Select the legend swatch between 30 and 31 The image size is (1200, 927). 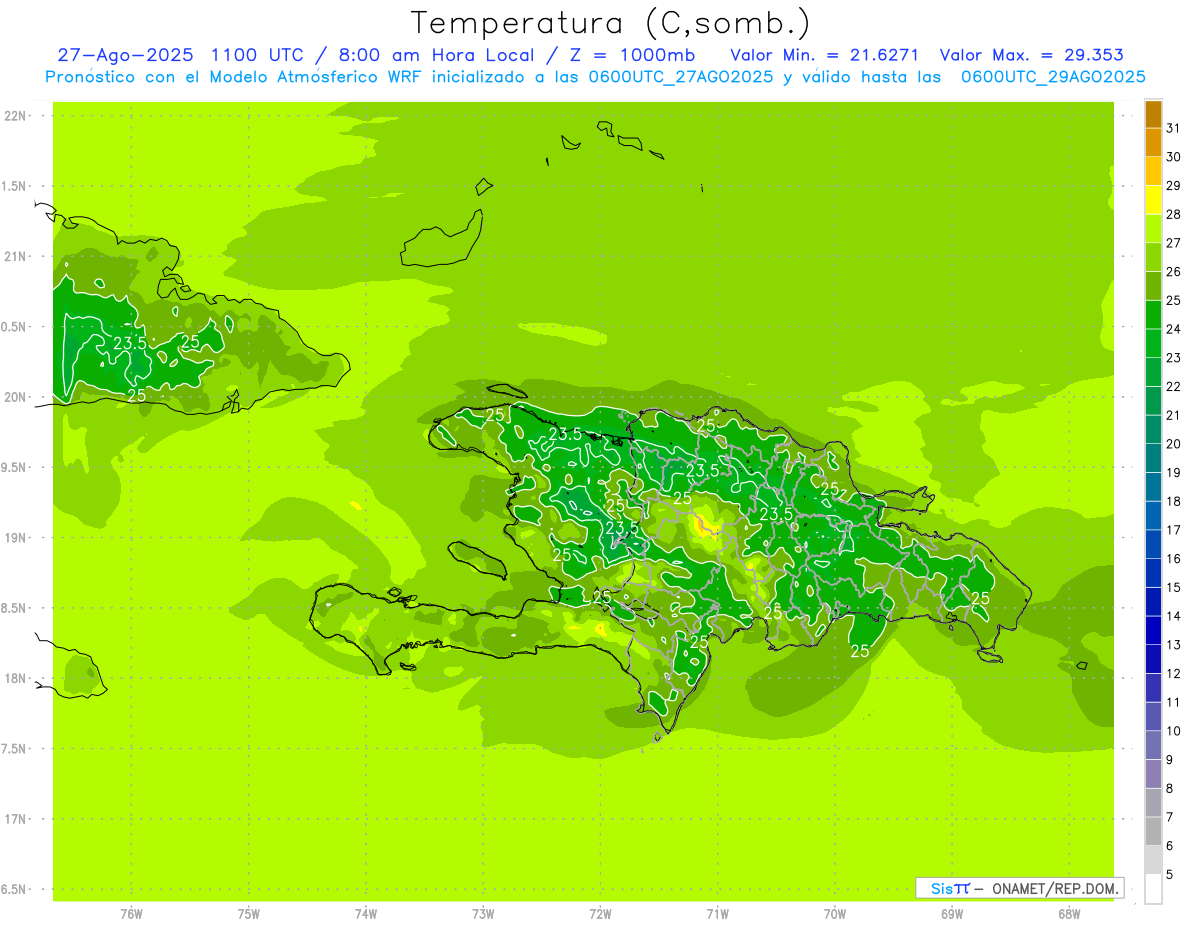[x=1153, y=142]
